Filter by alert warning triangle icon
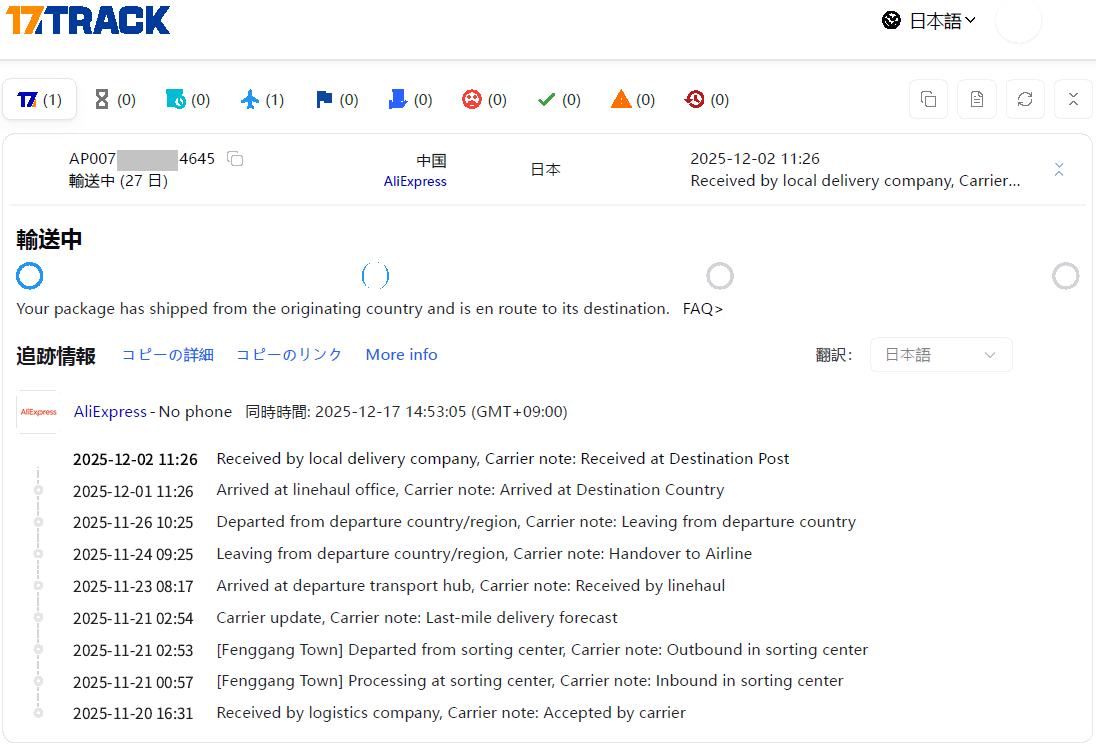This screenshot has height=752, width=1096. pos(633,100)
